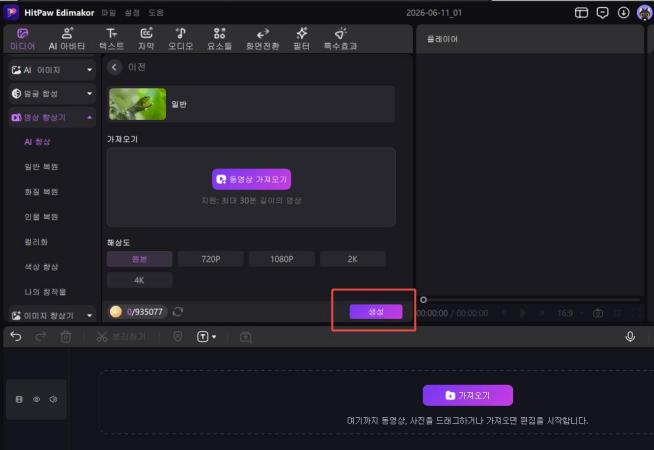Select the 1080P resolution option
Screen dimensions: 654x450
point(282,259)
